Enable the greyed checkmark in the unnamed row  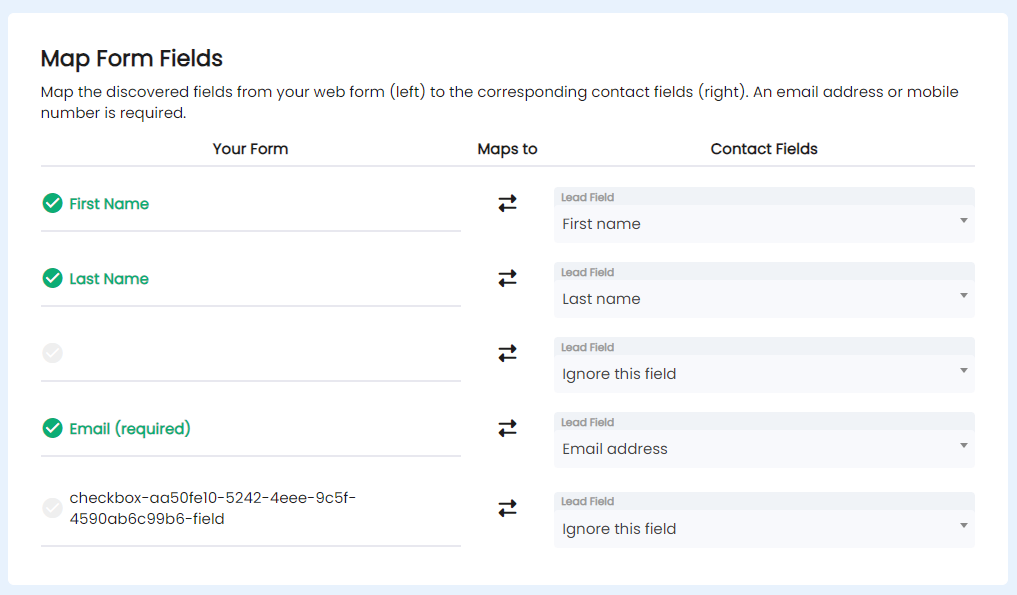pos(53,353)
